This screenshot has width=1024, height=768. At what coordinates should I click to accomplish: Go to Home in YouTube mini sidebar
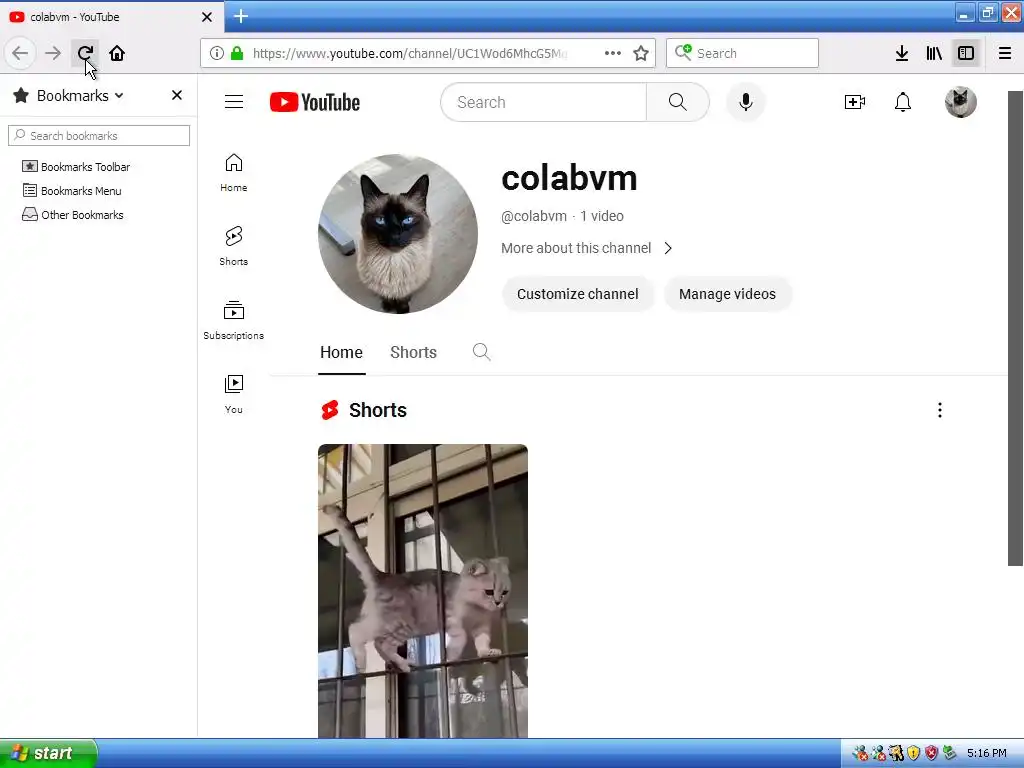point(234,172)
